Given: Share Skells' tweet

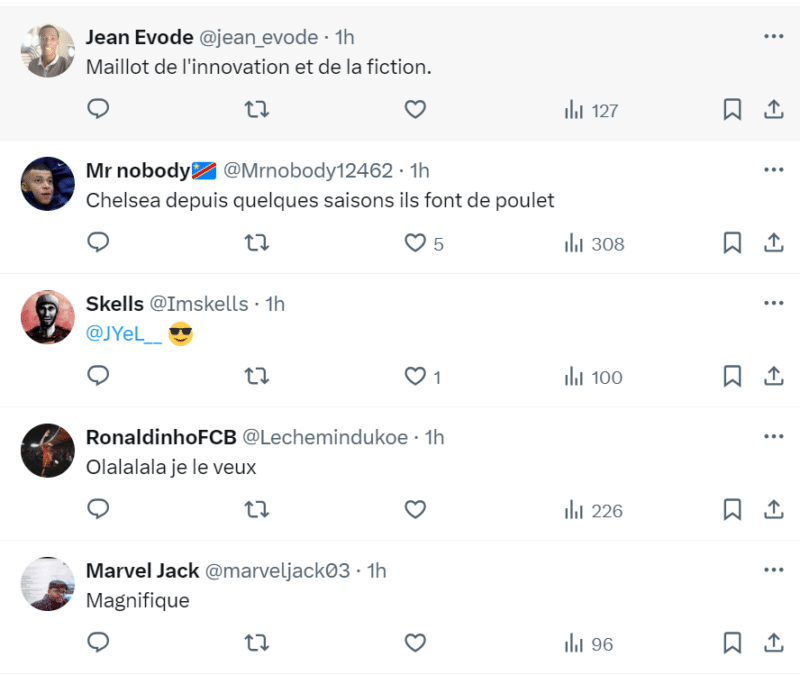Looking at the screenshot, I should click(x=773, y=377).
